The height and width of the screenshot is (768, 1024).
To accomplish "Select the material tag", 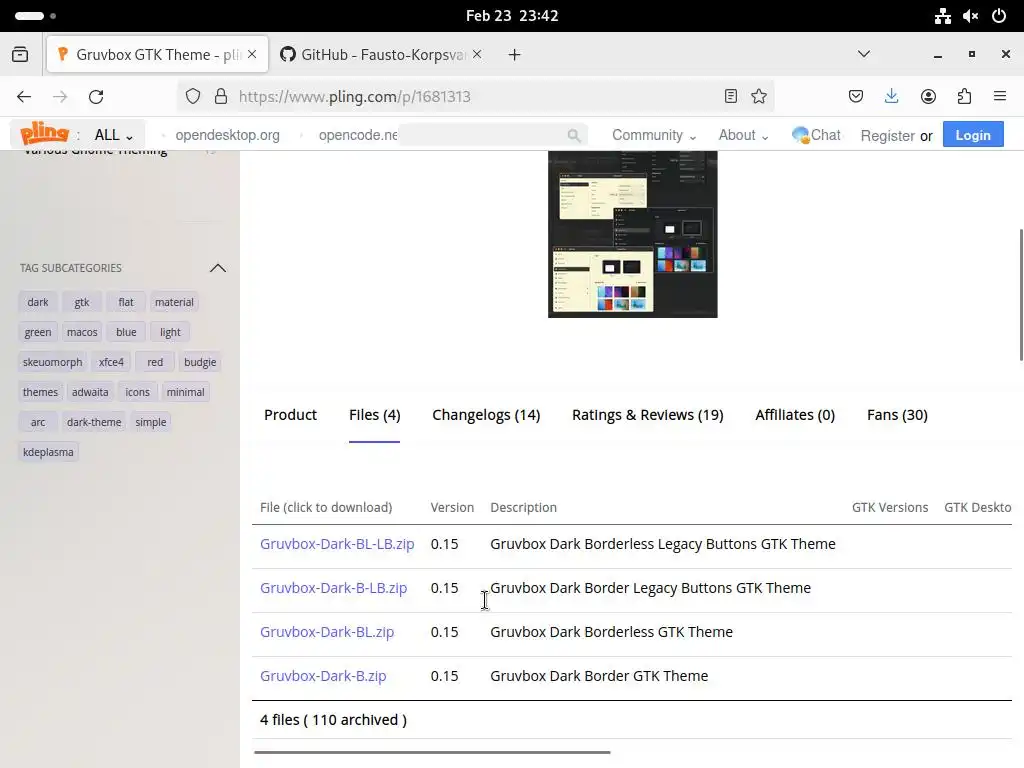I will (x=174, y=302).
